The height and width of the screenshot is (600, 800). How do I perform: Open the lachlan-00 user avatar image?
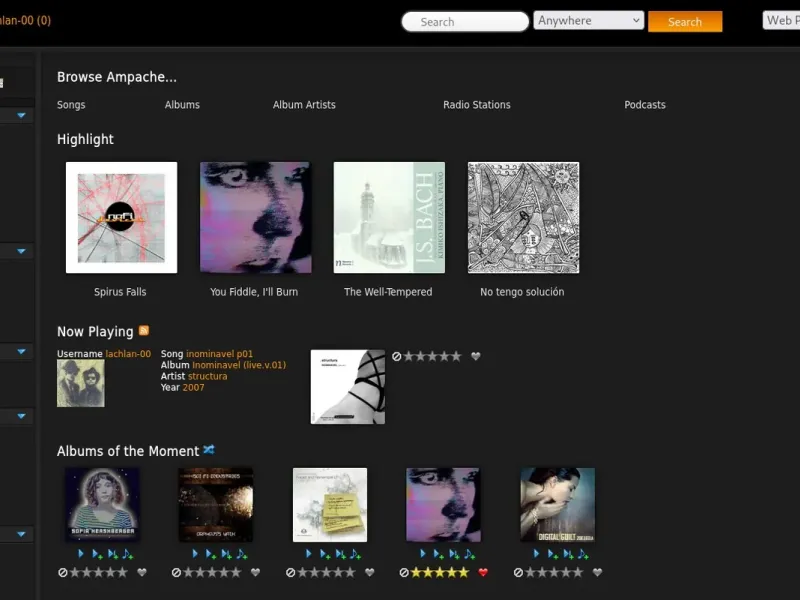pyautogui.click(x=81, y=383)
